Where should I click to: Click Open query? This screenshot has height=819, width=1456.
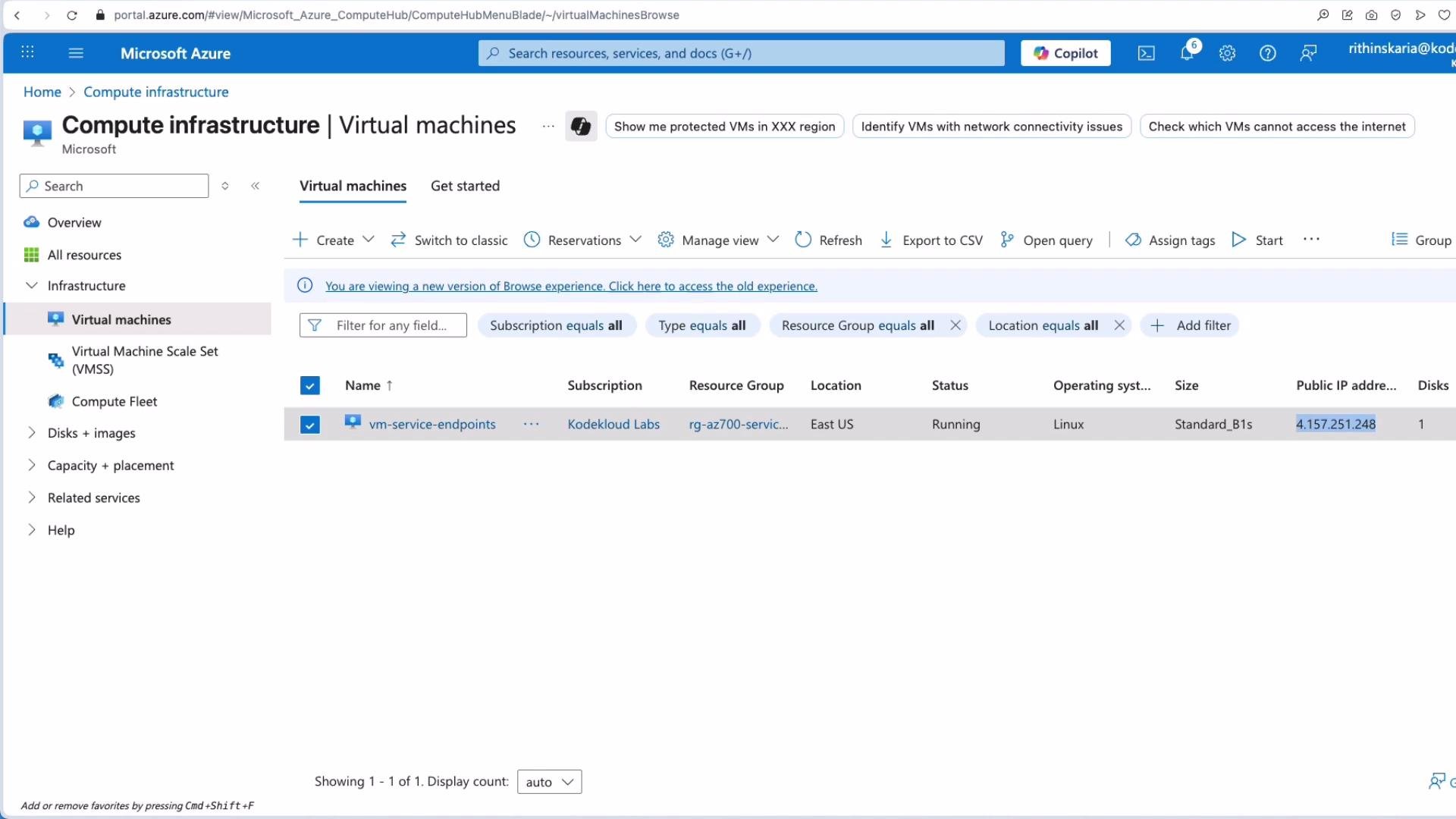click(x=1046, y=240)
